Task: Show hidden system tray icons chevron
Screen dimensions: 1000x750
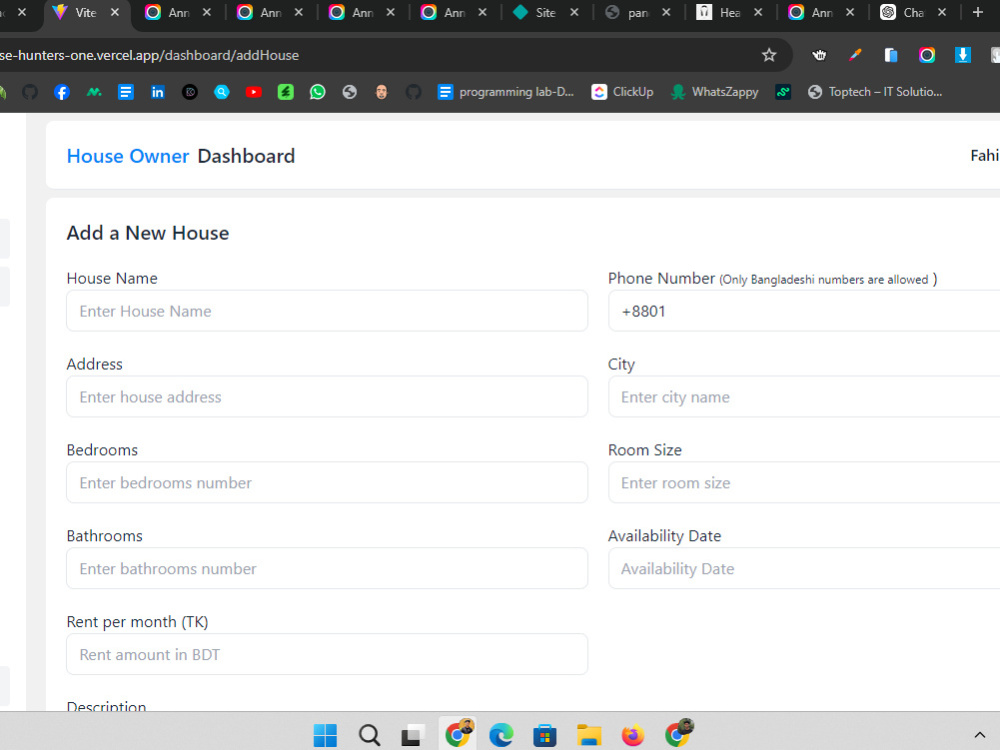Action: click(980, 735)
